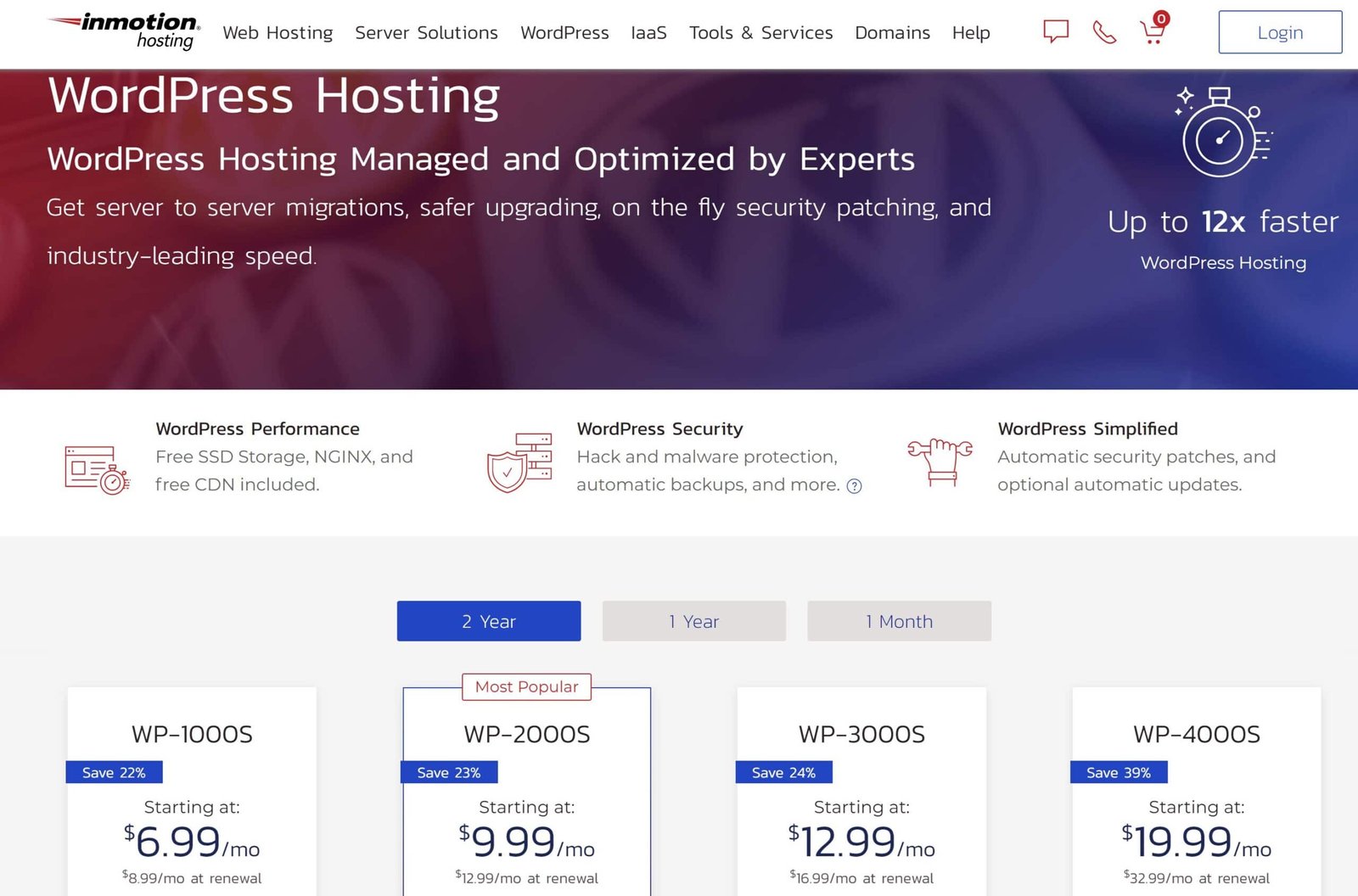Click the Save 24% badge
This screenshot has width=1358, height=896.
tap(783, 772)
